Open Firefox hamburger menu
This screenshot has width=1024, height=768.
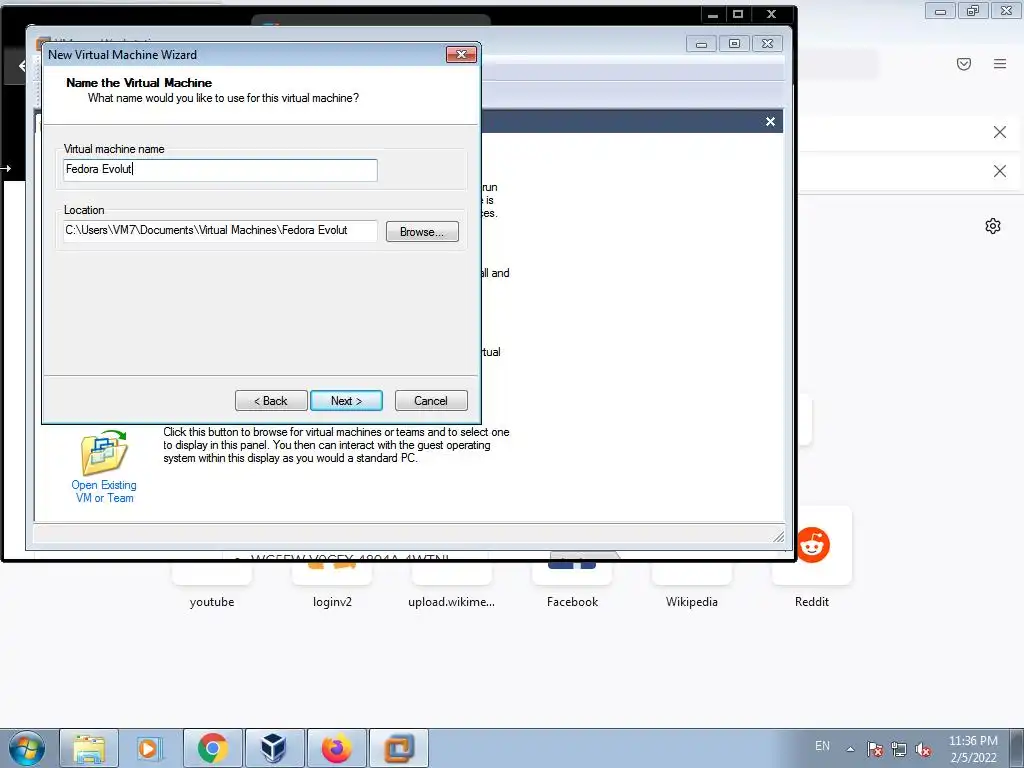pos(1000,63)
